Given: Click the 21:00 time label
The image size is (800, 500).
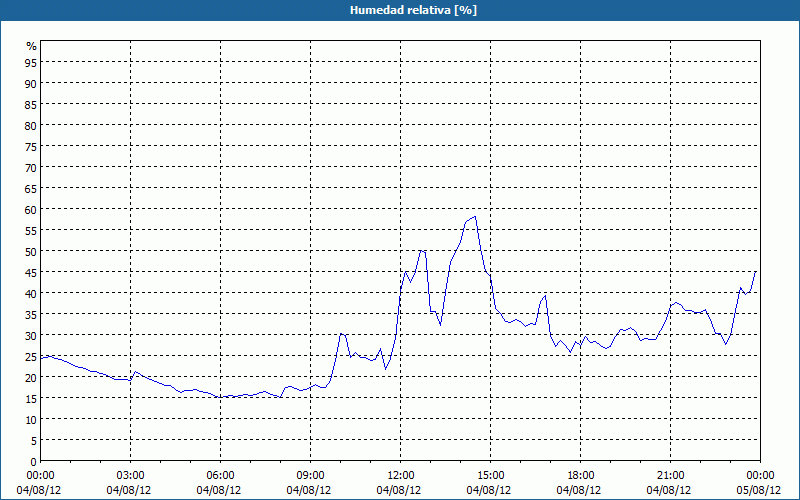Looking at the screenshot, I should tap(670, 476).
